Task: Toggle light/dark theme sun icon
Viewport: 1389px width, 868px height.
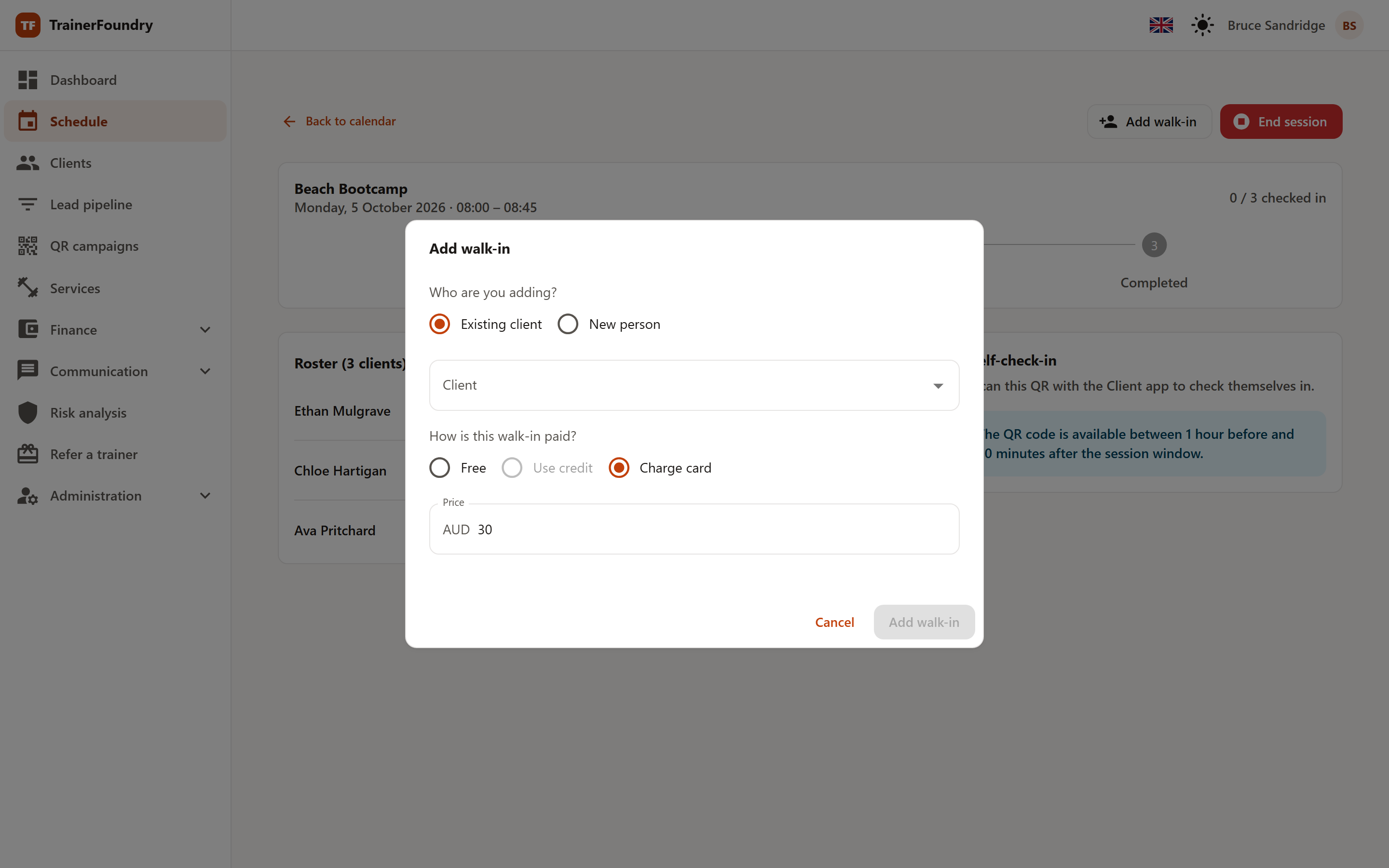Action: [x=1202, y=25]
